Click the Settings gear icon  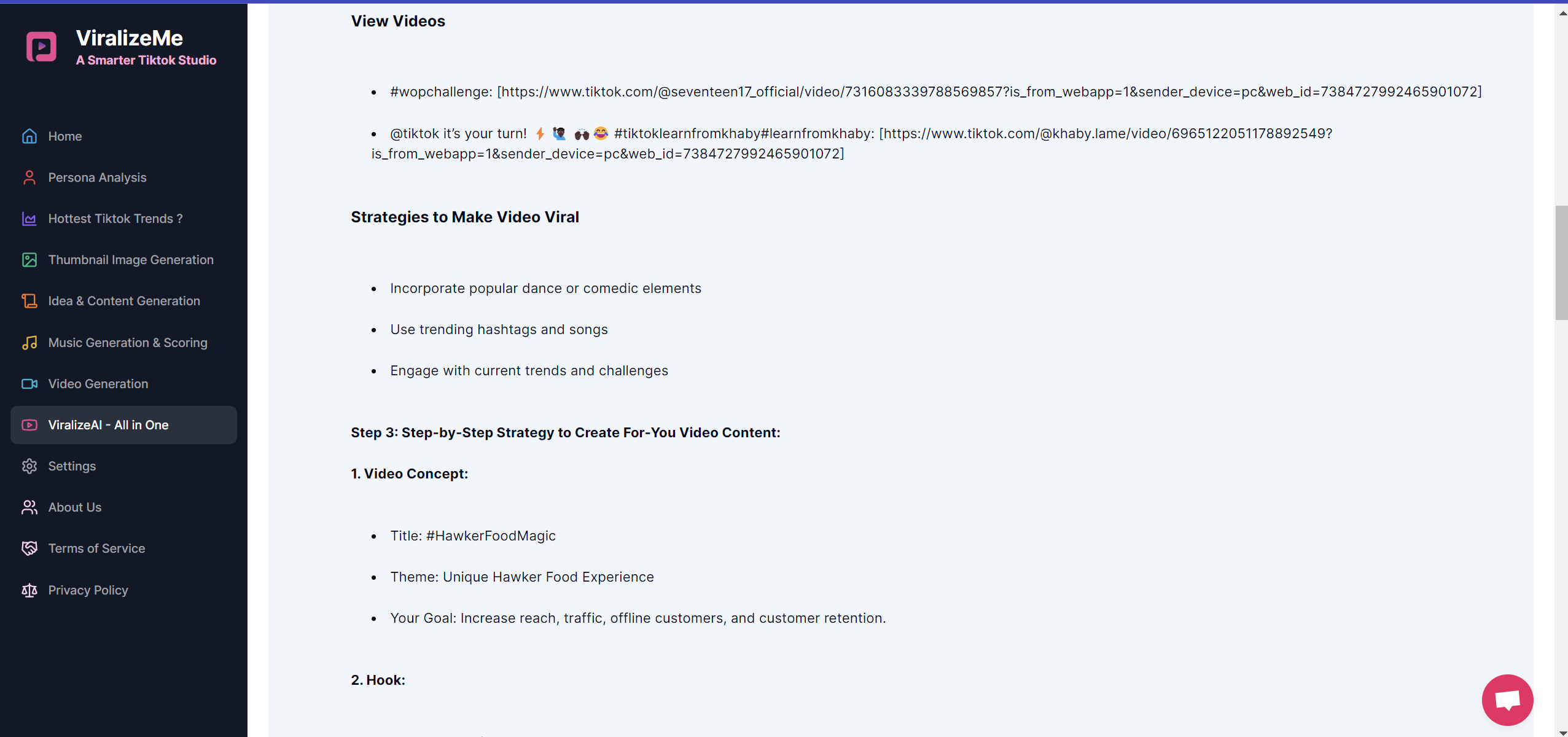click(29, 466)
